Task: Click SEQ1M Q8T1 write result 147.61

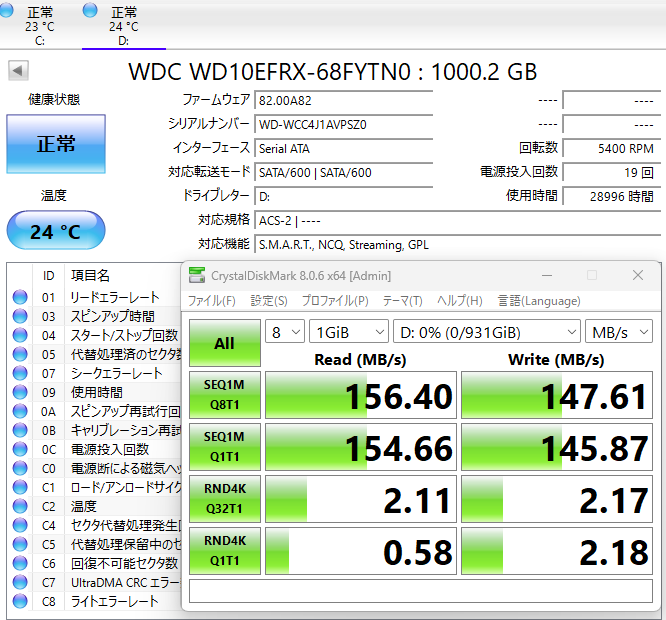Action: (557, 395)
